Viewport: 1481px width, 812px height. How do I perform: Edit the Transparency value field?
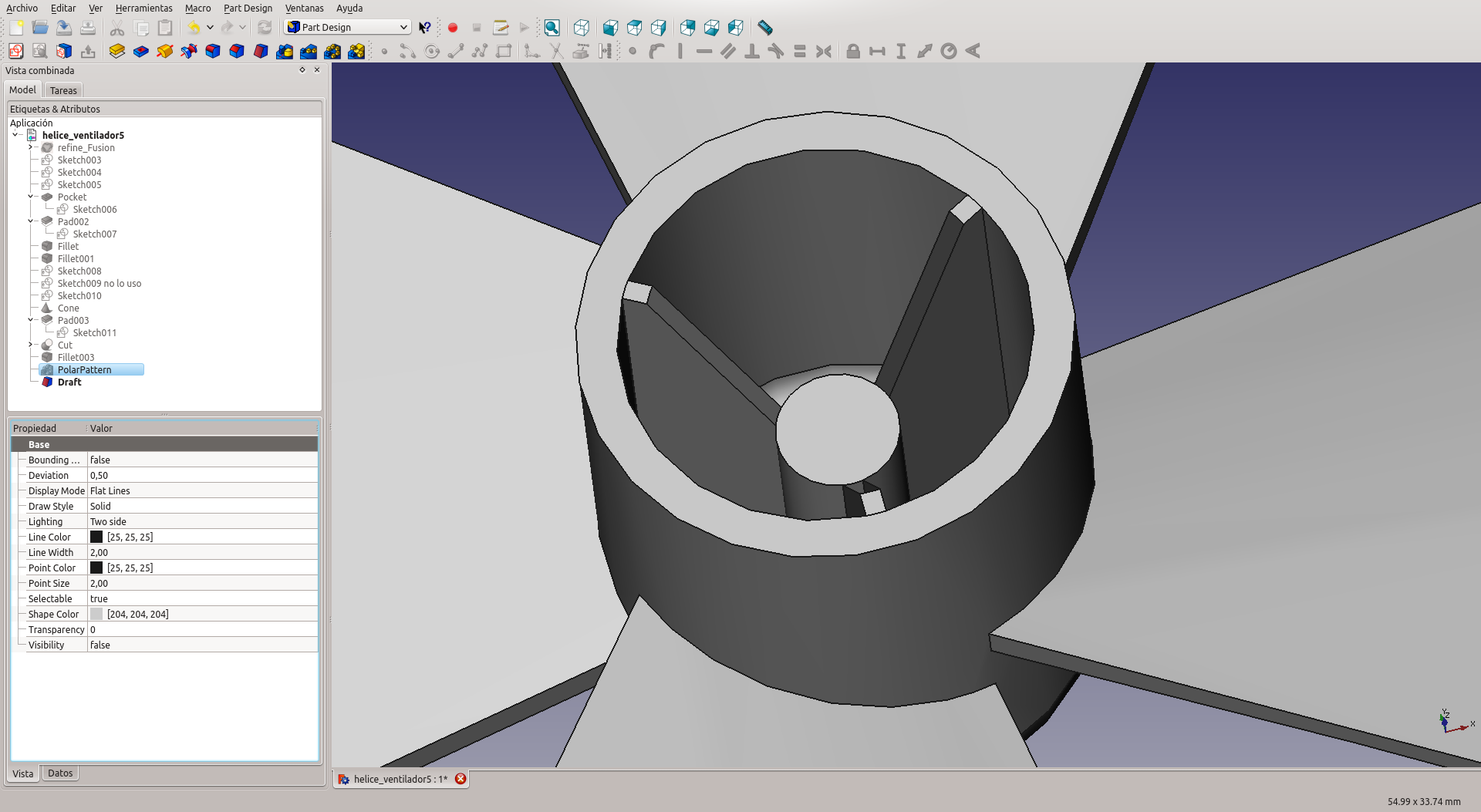(x=202, y=629)
